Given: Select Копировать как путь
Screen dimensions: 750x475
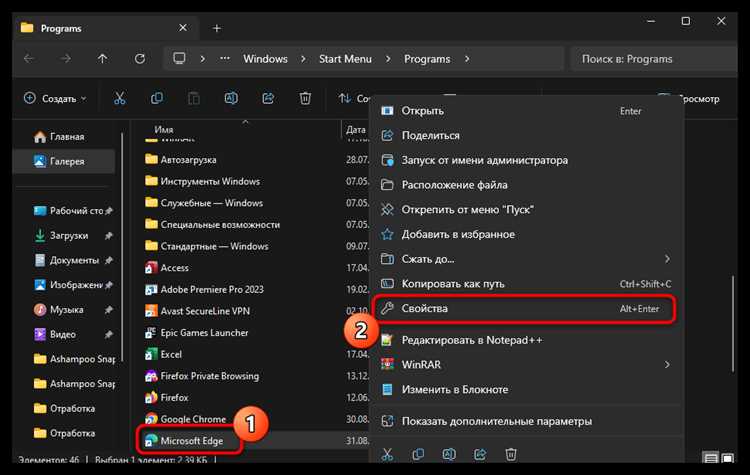Looking at the screenshot, I should (x=528, y=284).
